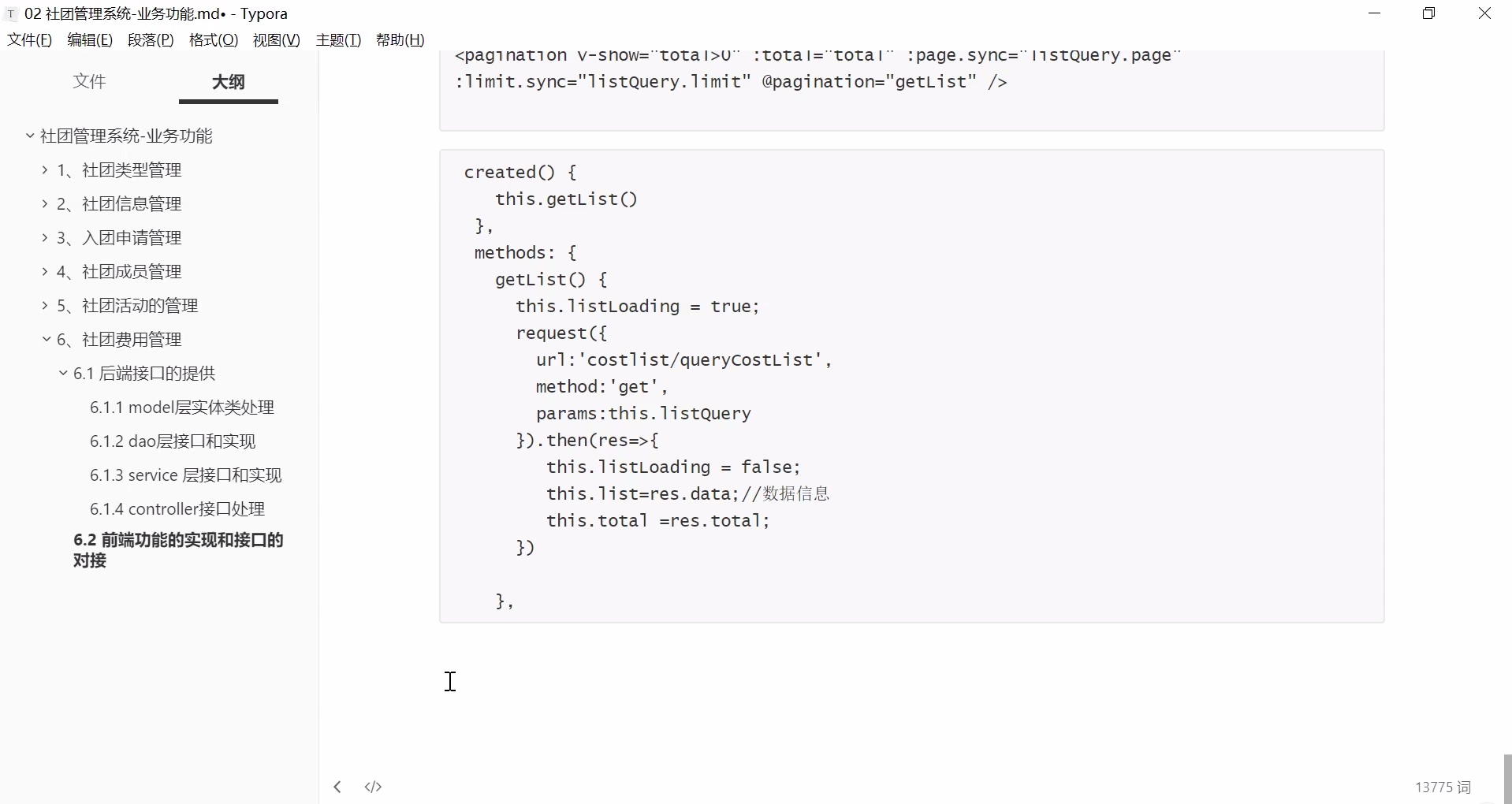Select the 大纲 sidebar tab
The image size is (1512, 804).
pos(228,81)
